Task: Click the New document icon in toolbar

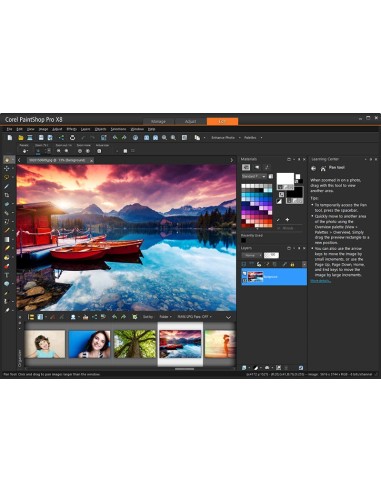Action: pyautogui.click(x=10, y=138)
